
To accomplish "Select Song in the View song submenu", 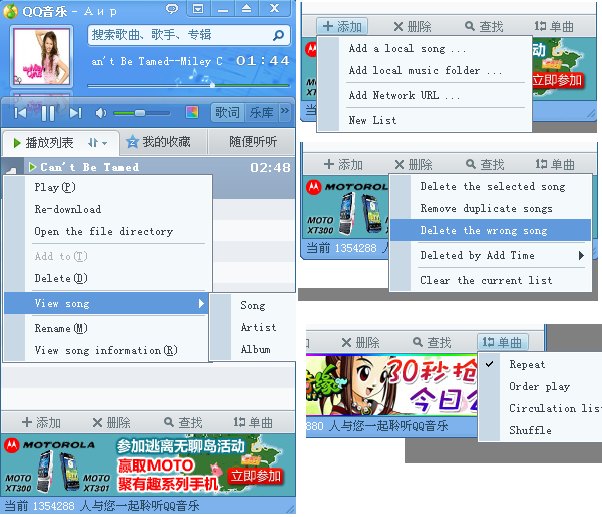I will [x=253, y=306].
